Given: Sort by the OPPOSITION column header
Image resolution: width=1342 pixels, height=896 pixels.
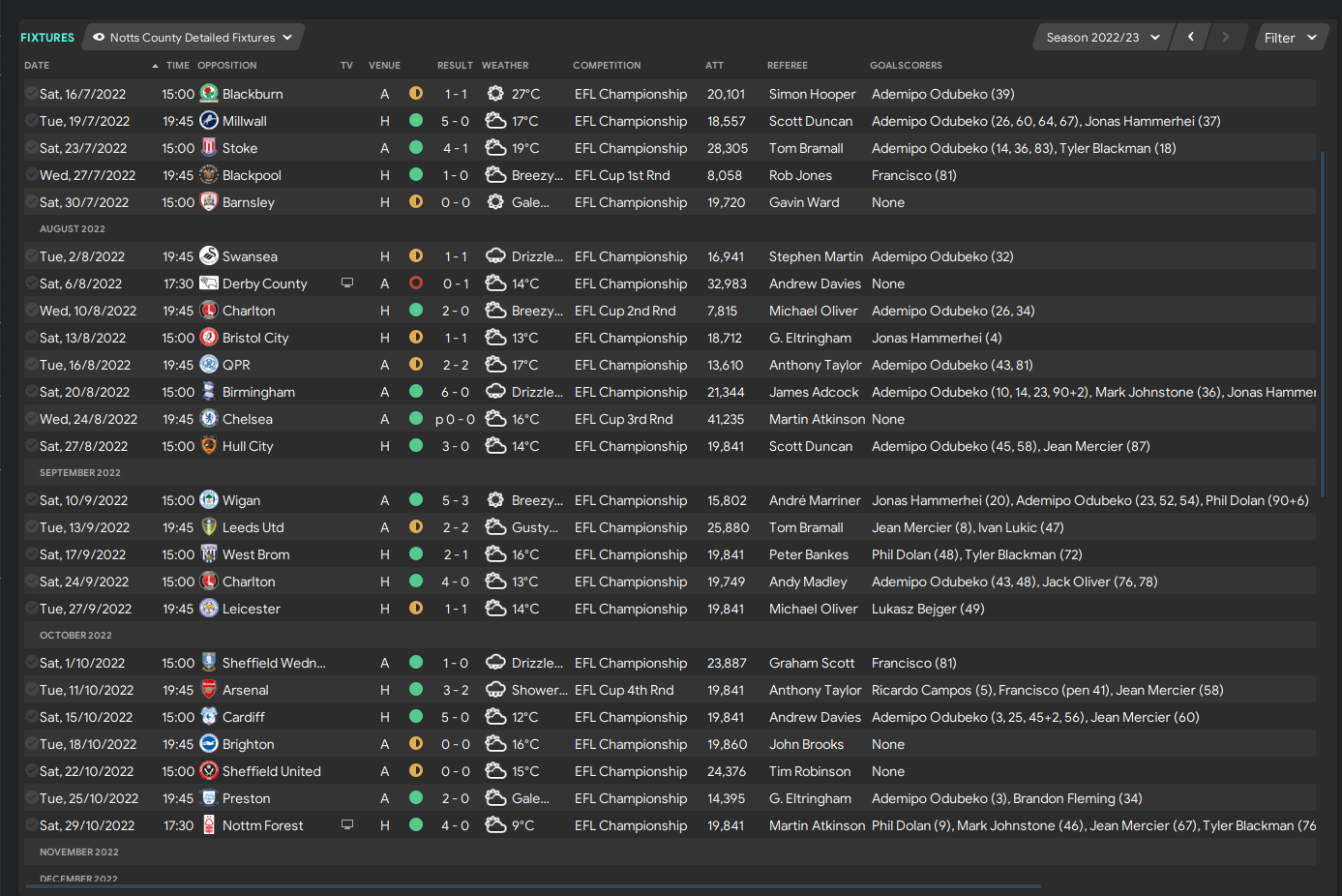Looking at the screenshot, I should (227, 66).
